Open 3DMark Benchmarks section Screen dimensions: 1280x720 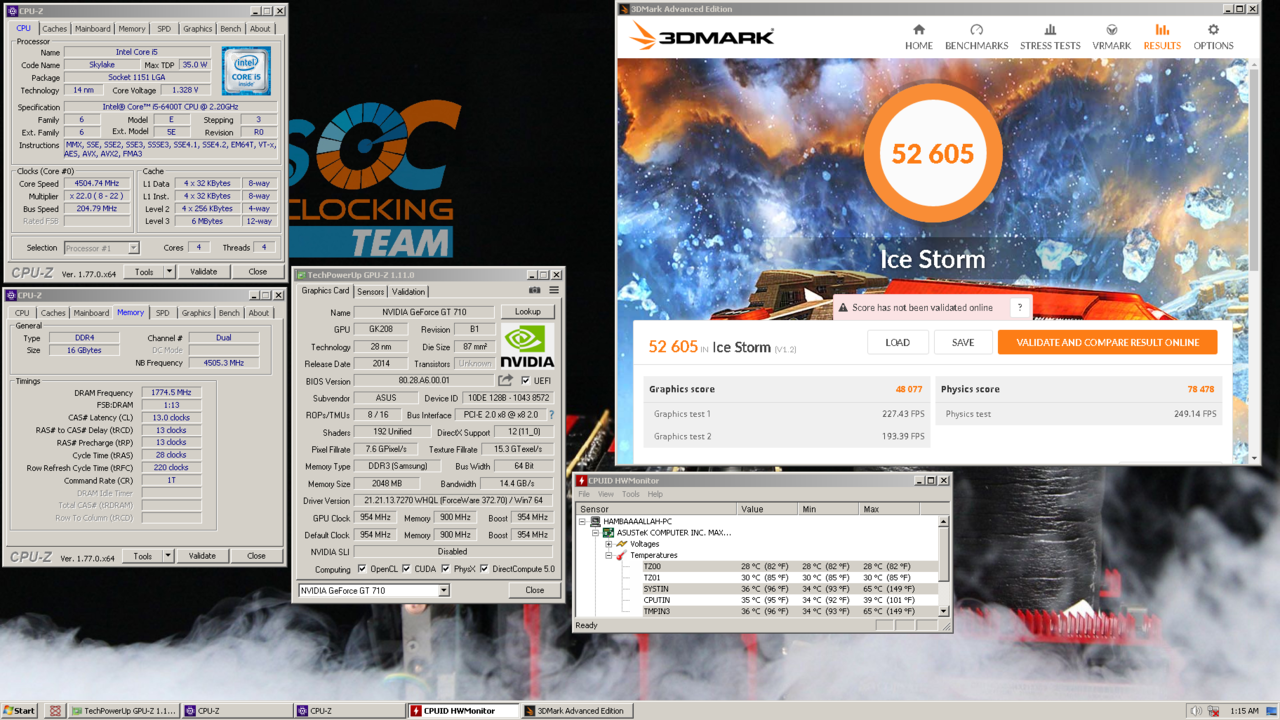coord(976,37)
